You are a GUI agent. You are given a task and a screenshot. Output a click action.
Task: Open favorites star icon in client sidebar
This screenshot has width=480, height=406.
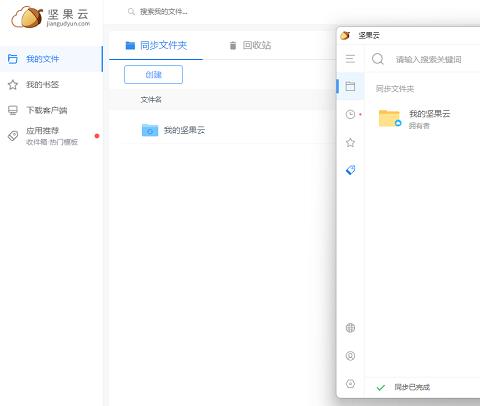click(x=350, y=143)
